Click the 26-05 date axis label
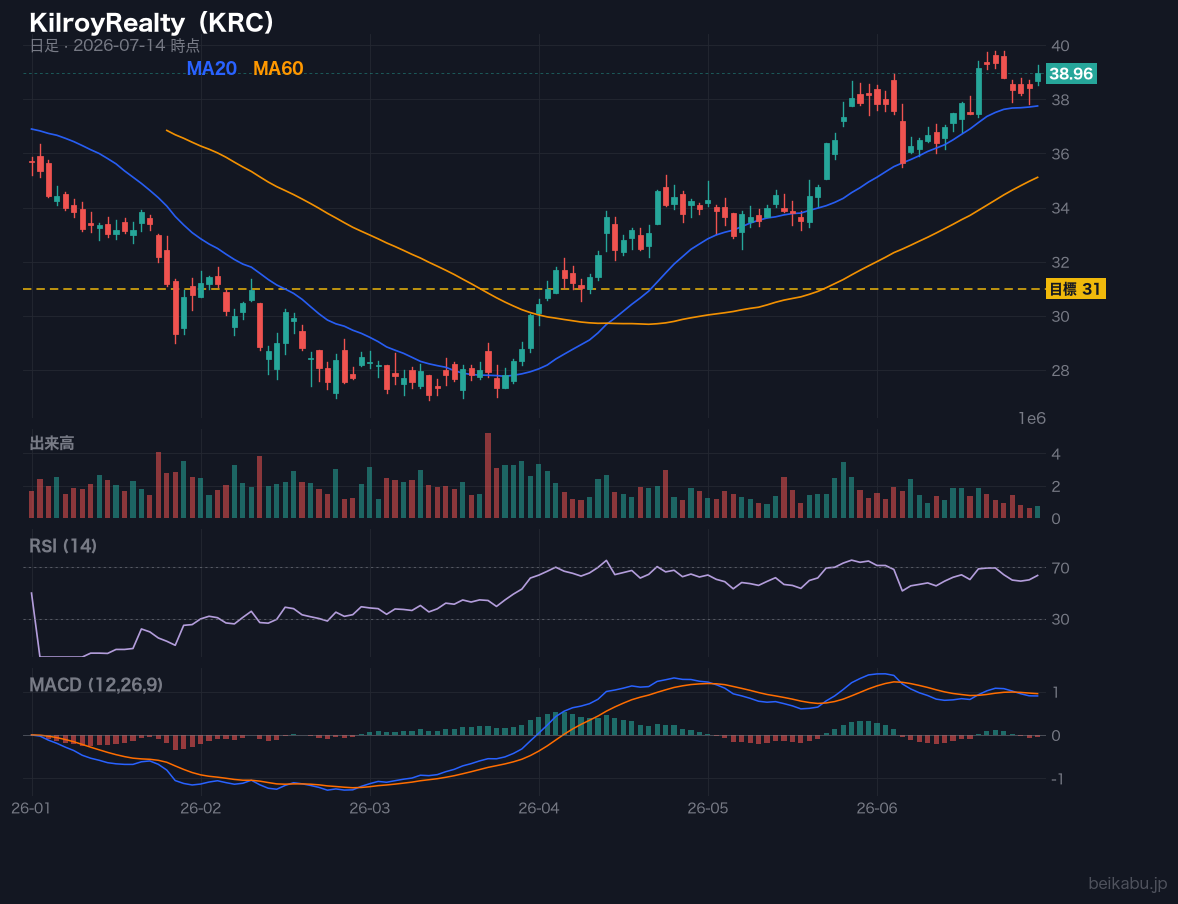The width and height of the screenshot is (1178, 904). 708,809
